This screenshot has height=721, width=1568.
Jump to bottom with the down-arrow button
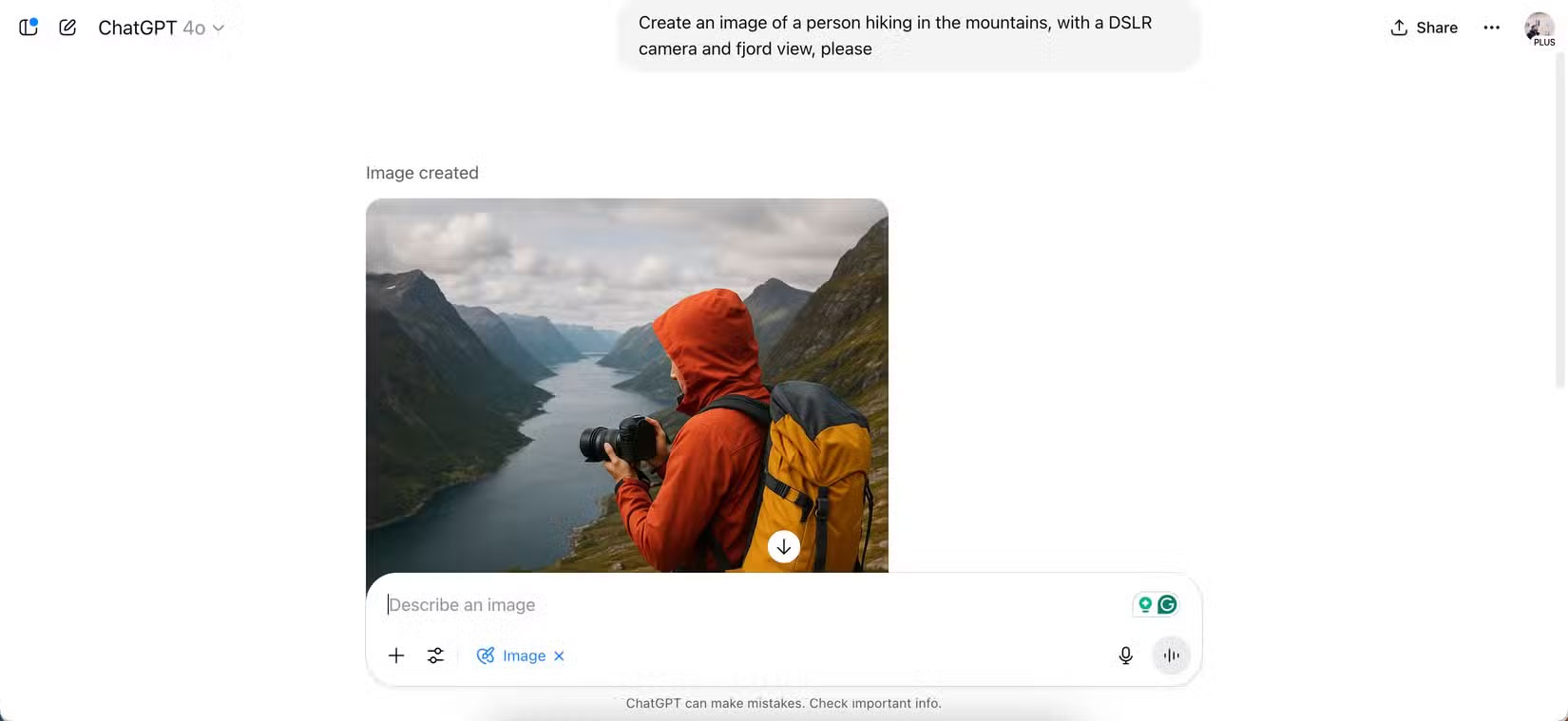point(784,546)
